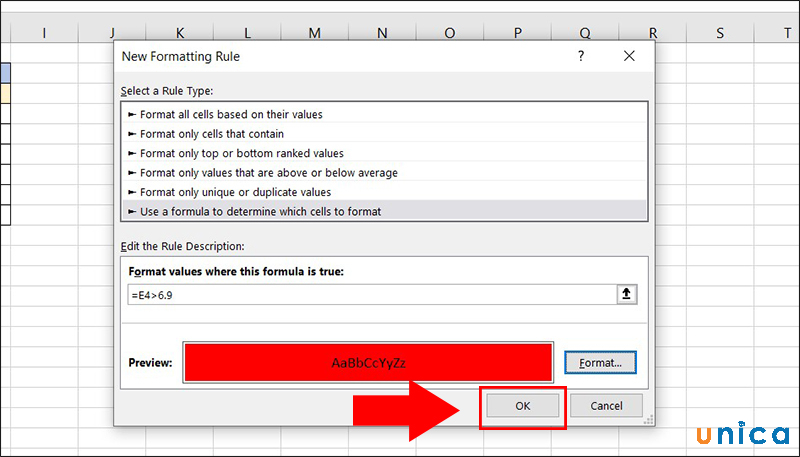Image resolution: width=800 pixels, height=457 pixels.
Task: Select column O header
Action: (x=449, y=33)
